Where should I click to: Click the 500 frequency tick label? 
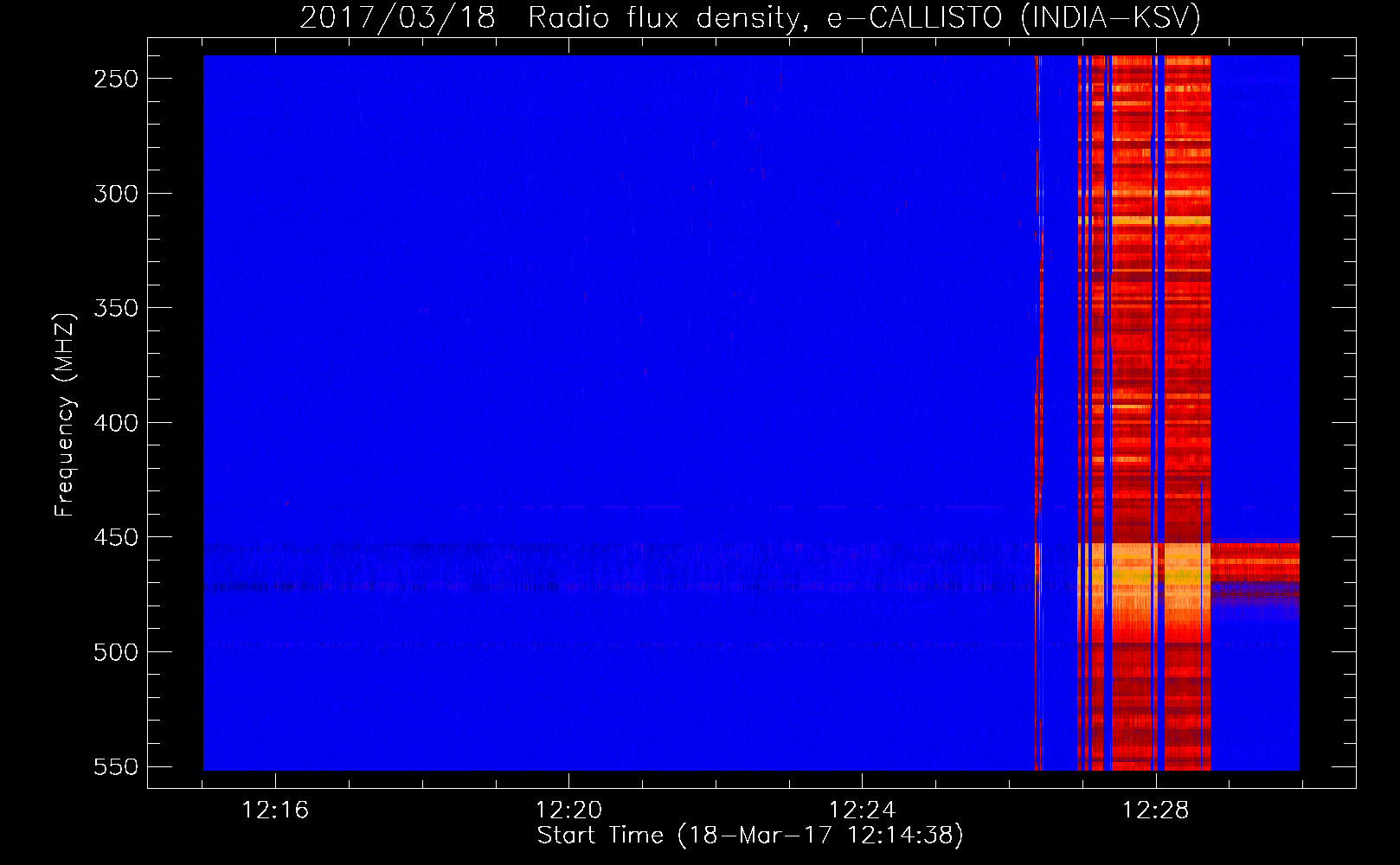point(116,652)
